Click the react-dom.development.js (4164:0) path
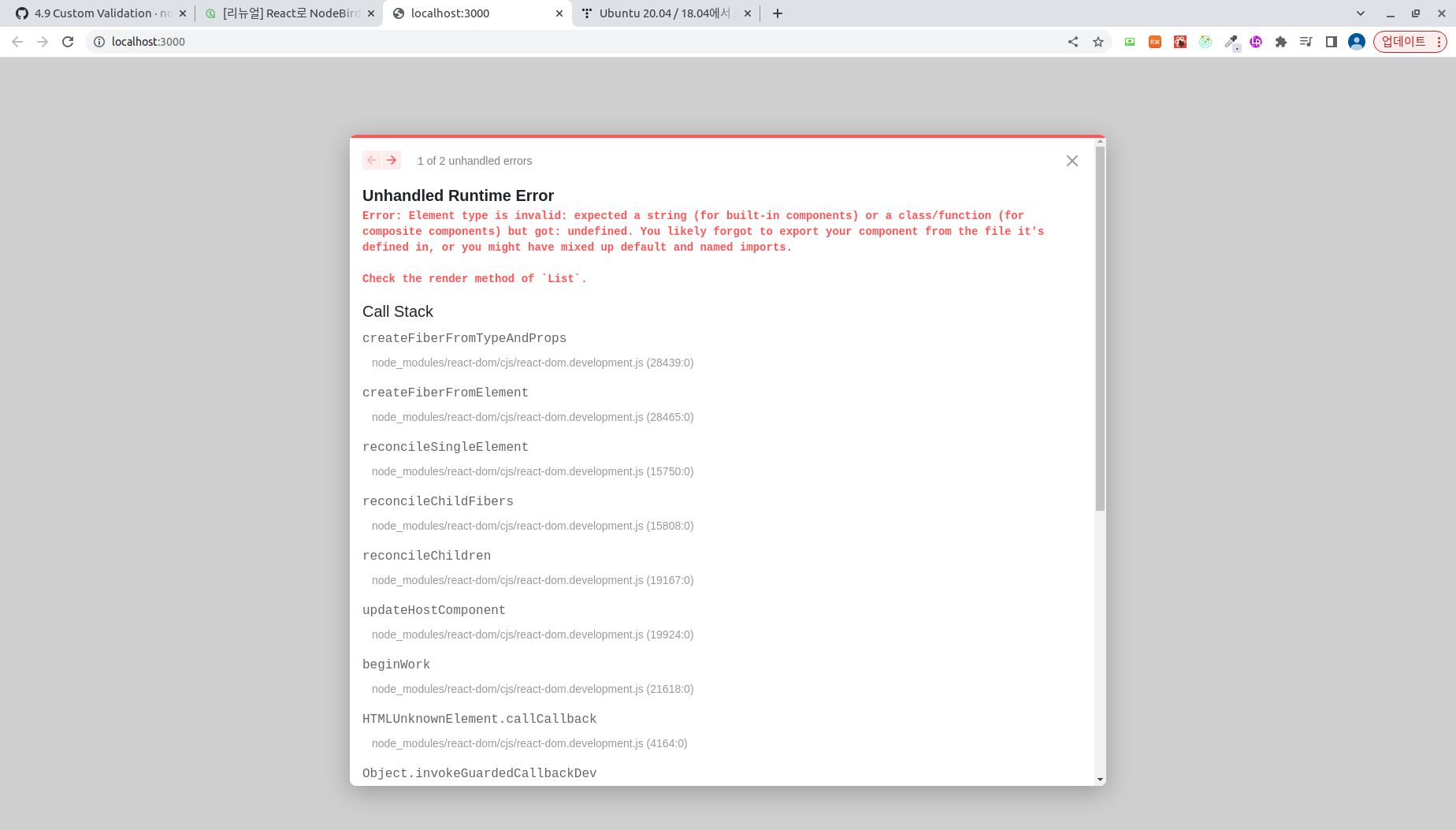Screen dimensions: 1456x830 point(529,743)
